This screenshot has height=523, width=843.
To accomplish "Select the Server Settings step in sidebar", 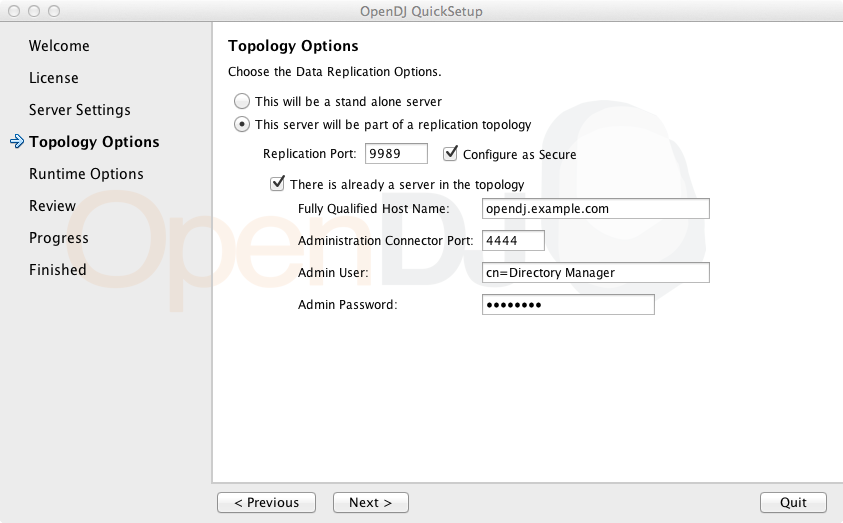I will click(x=80, y=110).
